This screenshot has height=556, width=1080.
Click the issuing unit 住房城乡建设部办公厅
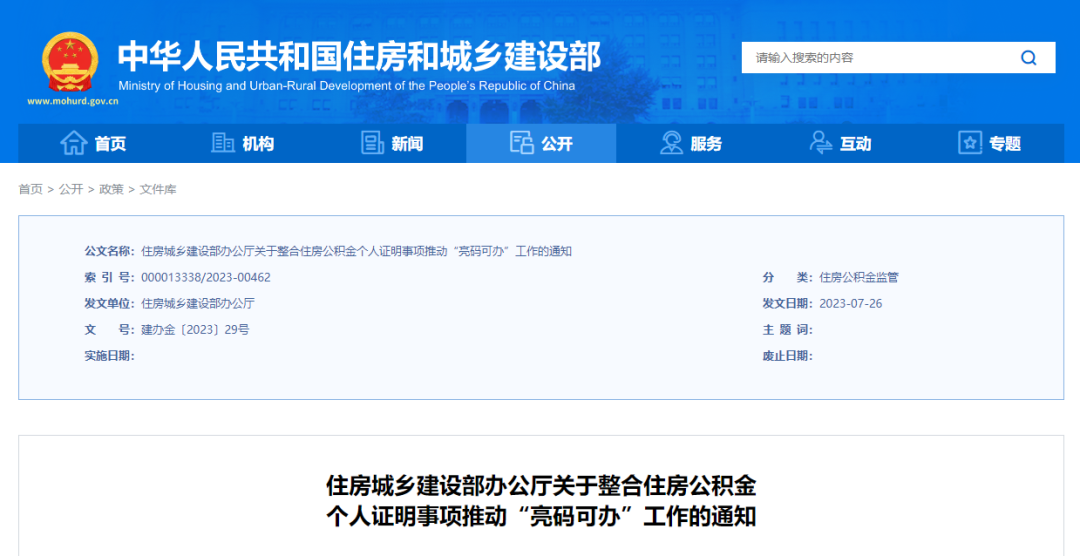(x=198, y=304)
